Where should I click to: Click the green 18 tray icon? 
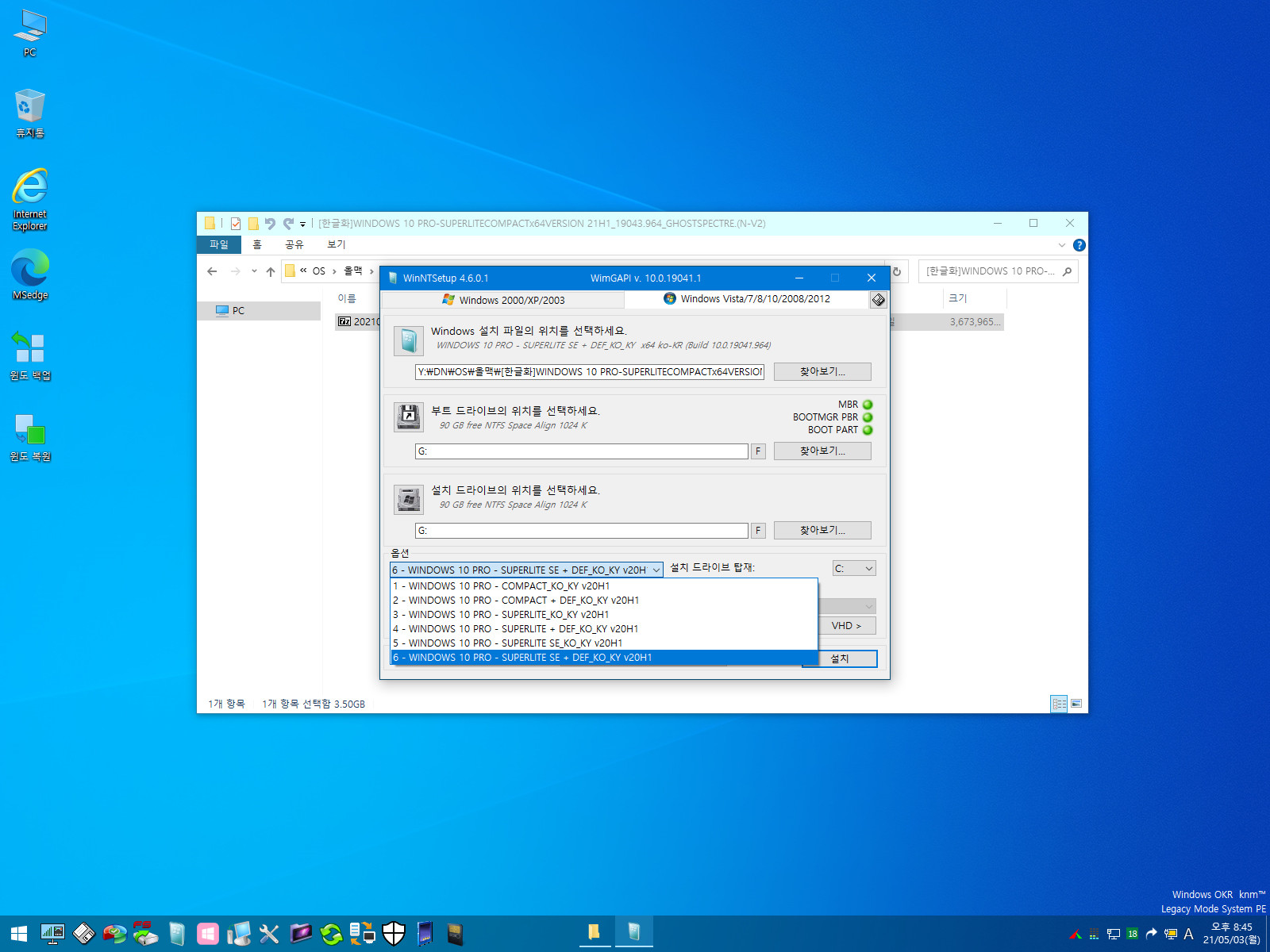coord(1132,934)
